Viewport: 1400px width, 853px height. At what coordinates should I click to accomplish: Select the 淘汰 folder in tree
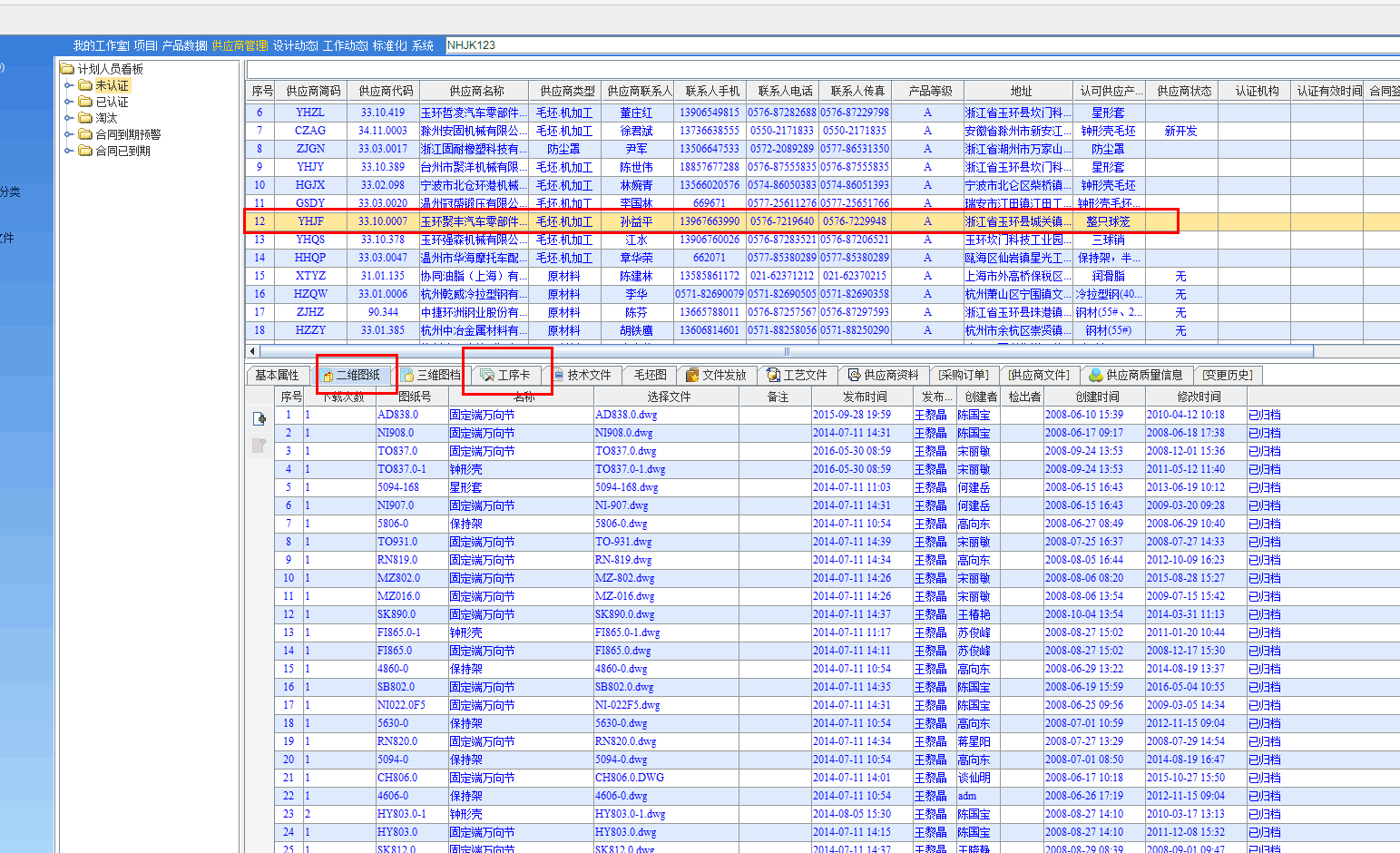(106, 118)
